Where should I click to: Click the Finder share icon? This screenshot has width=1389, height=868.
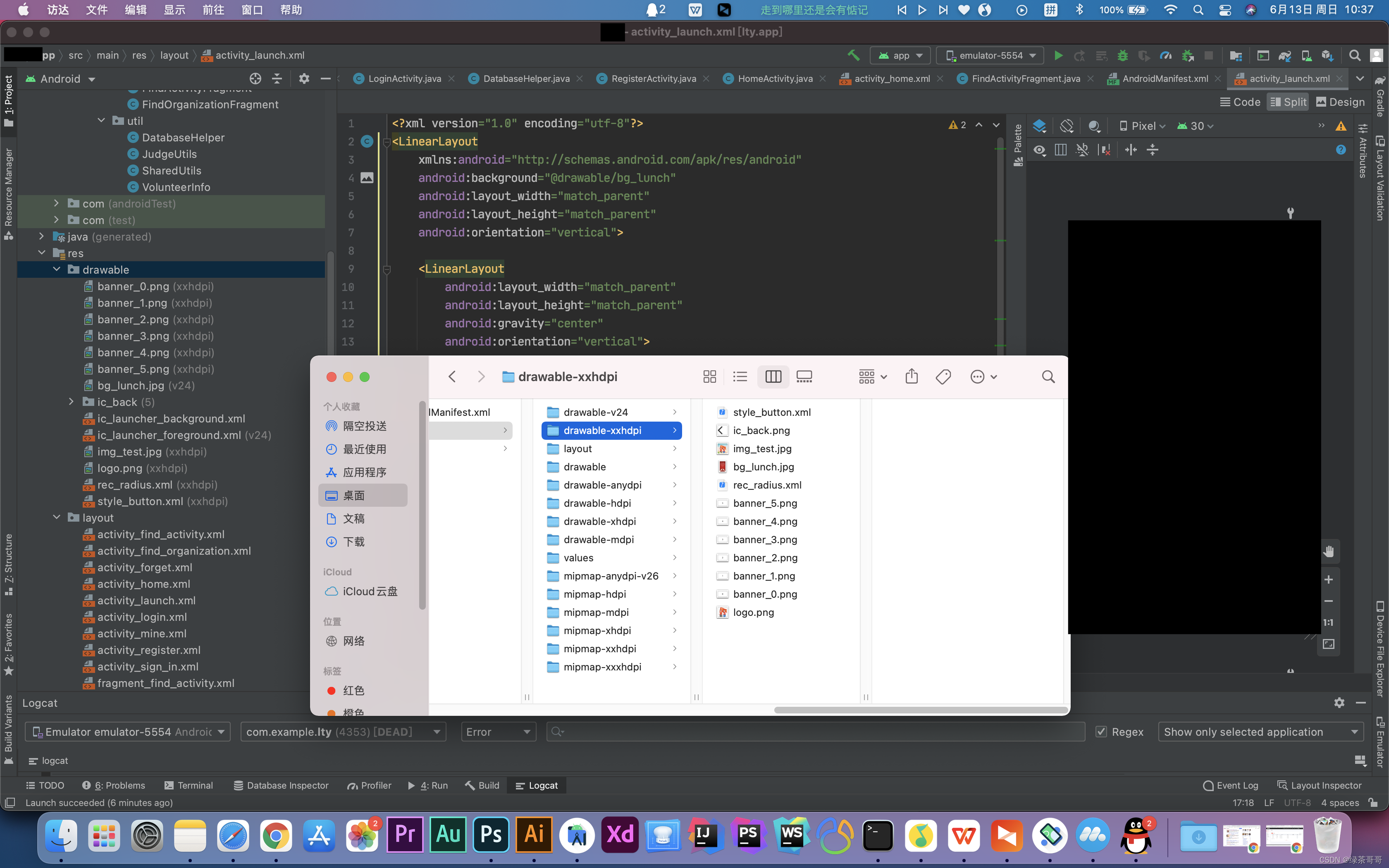pyautogui.click(x=912, y=377)
